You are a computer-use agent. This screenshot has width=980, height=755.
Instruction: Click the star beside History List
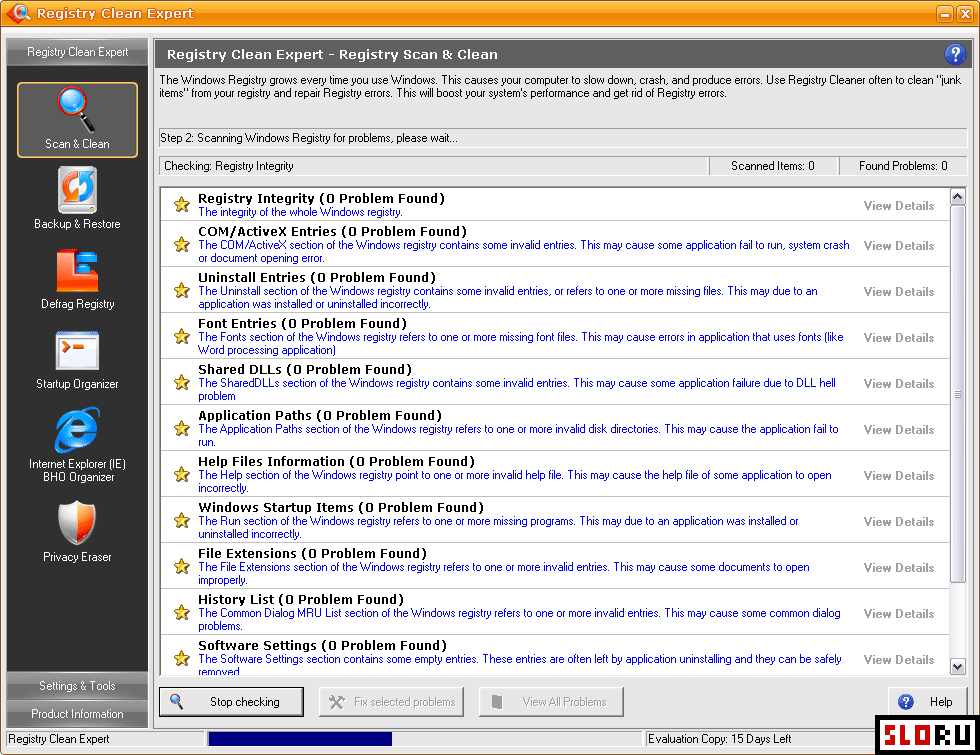pos(182,612)
